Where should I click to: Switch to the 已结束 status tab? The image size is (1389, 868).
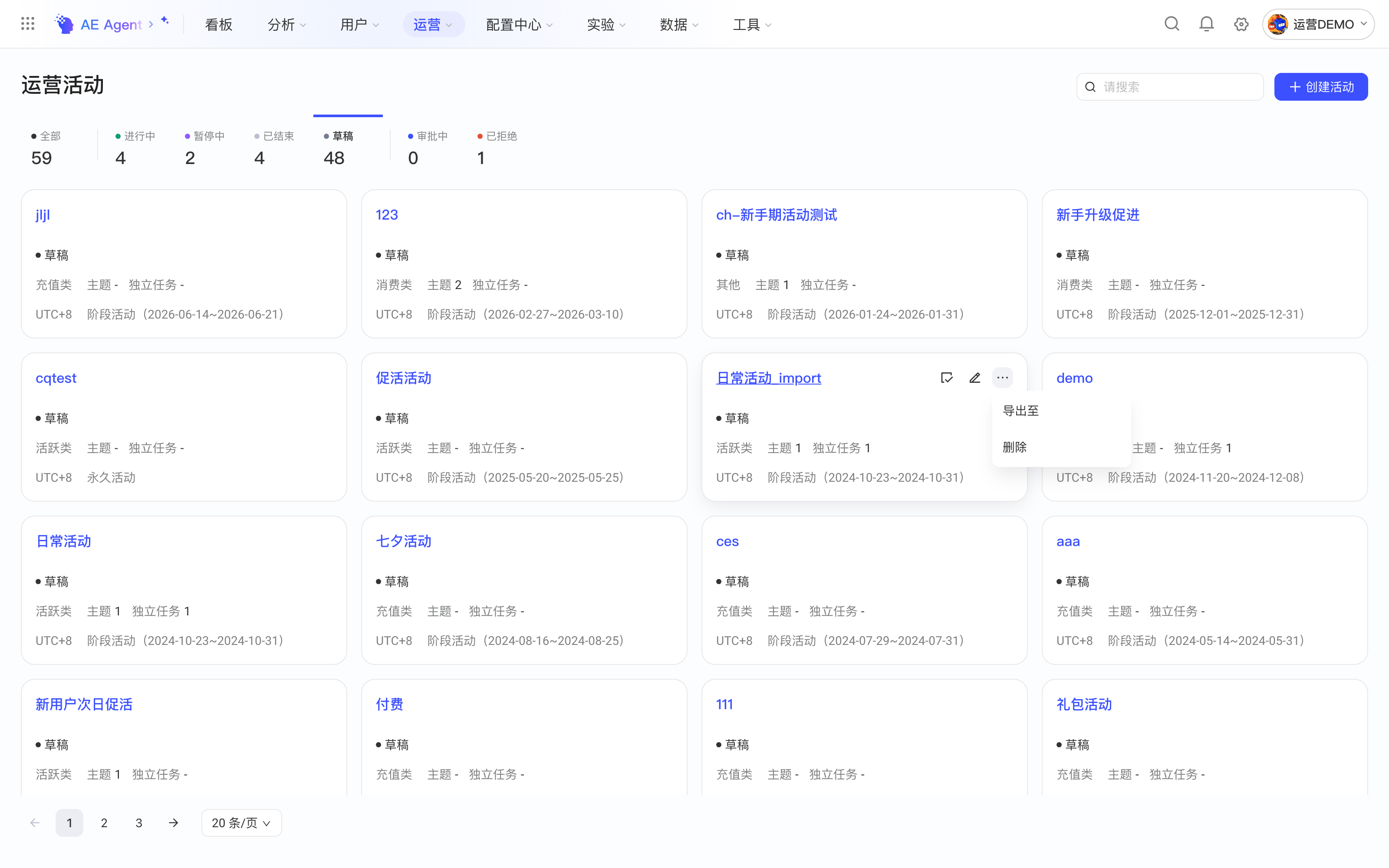tap(274, 148)
